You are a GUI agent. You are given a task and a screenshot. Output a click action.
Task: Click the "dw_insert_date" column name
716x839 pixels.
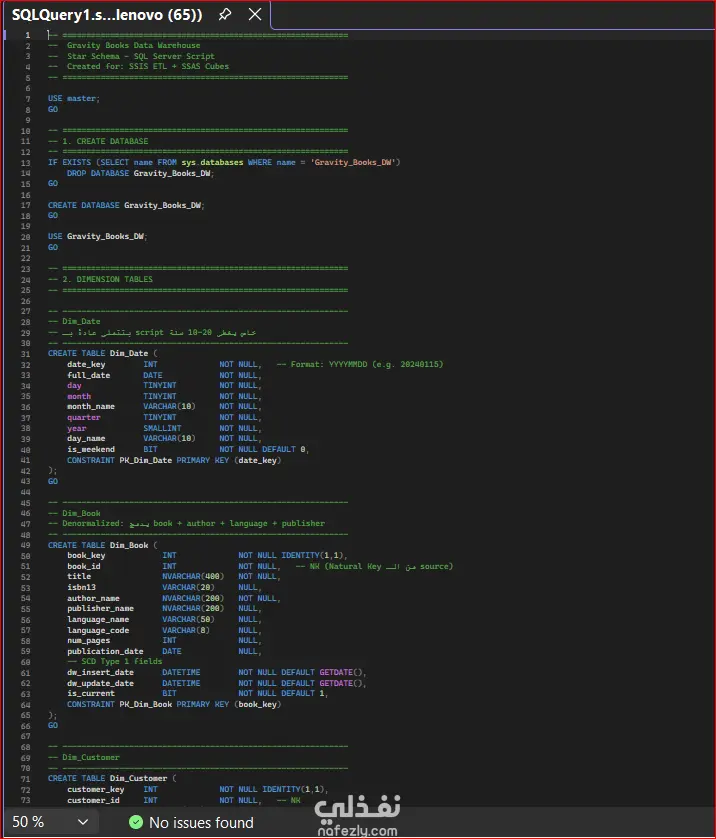point(100,673)
